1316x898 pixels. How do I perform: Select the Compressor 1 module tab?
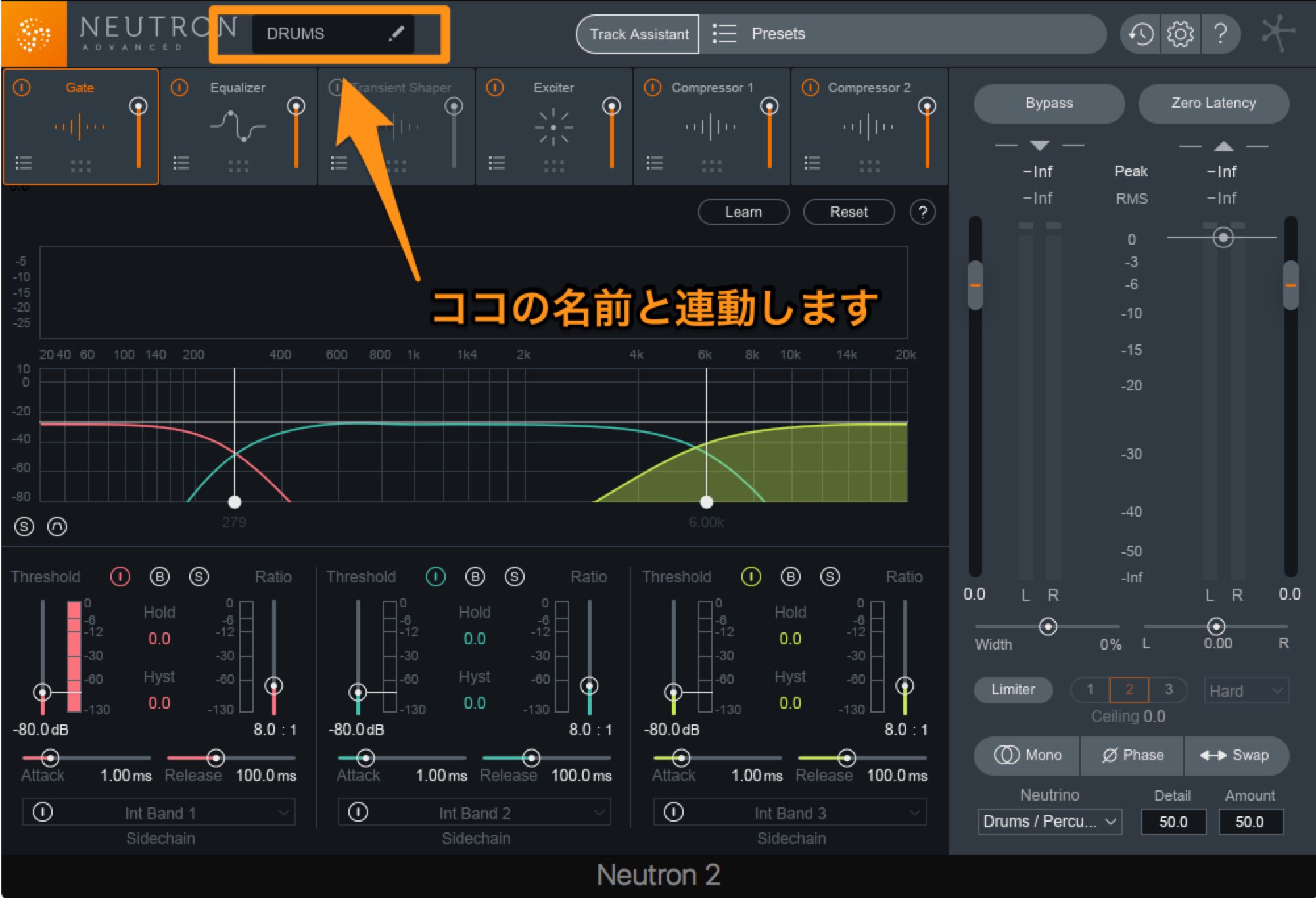coord(712,127)
